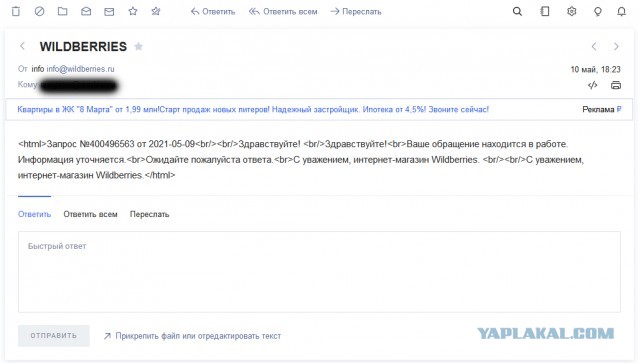Screen dimensions: 640x363
Task: Reply all via top toolbar Ответить всем
Action: [283, 12]
